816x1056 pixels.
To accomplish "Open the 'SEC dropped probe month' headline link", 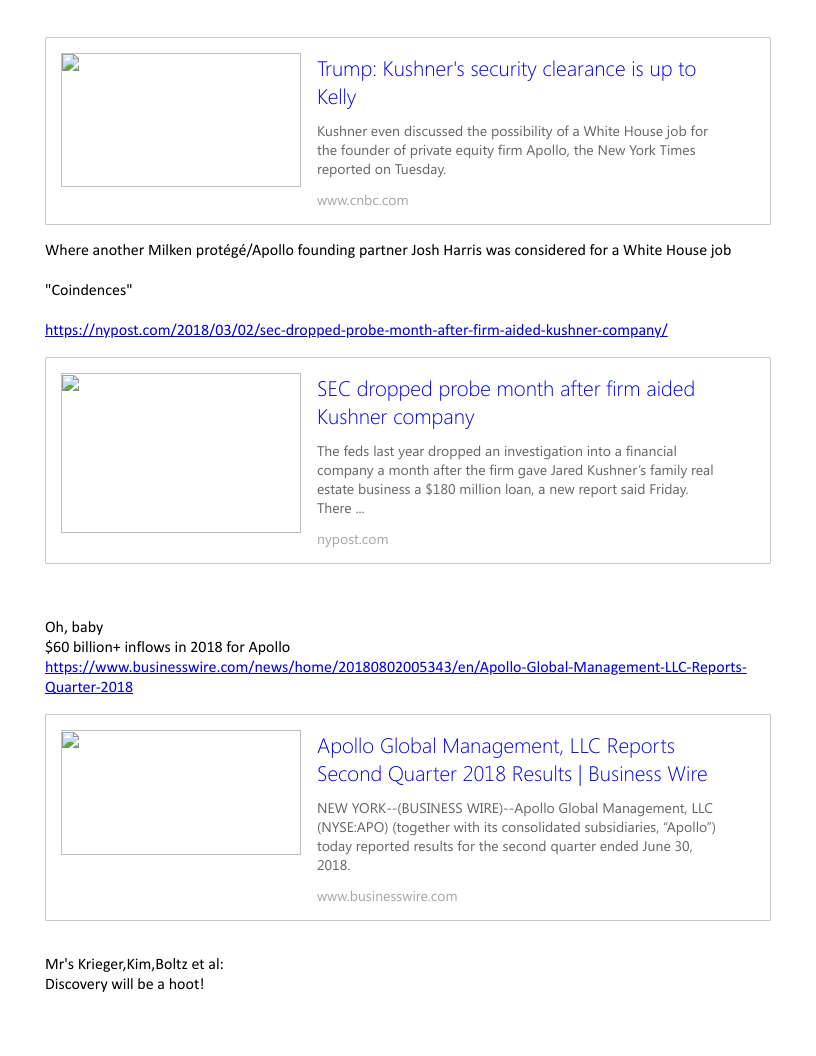I will [505, 402].
